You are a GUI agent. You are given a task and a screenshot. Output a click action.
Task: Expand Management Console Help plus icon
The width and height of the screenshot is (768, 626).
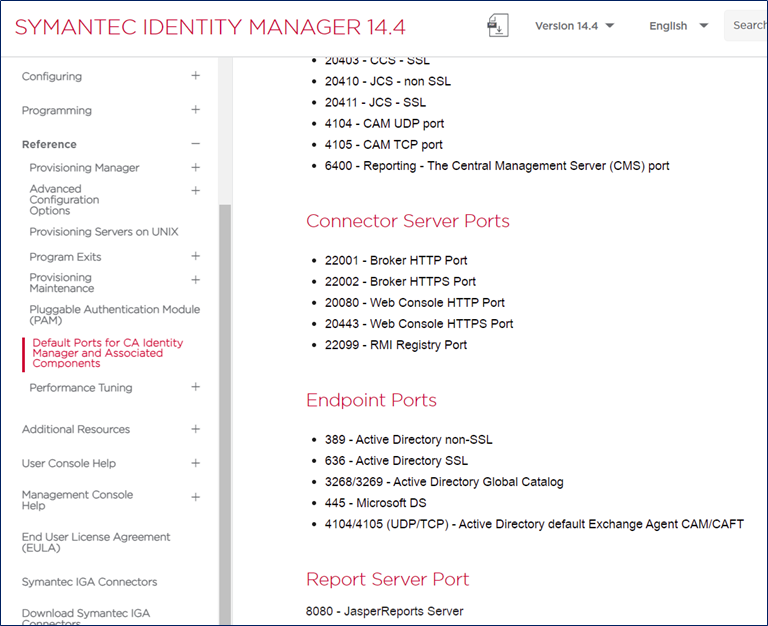coord(195,497)
